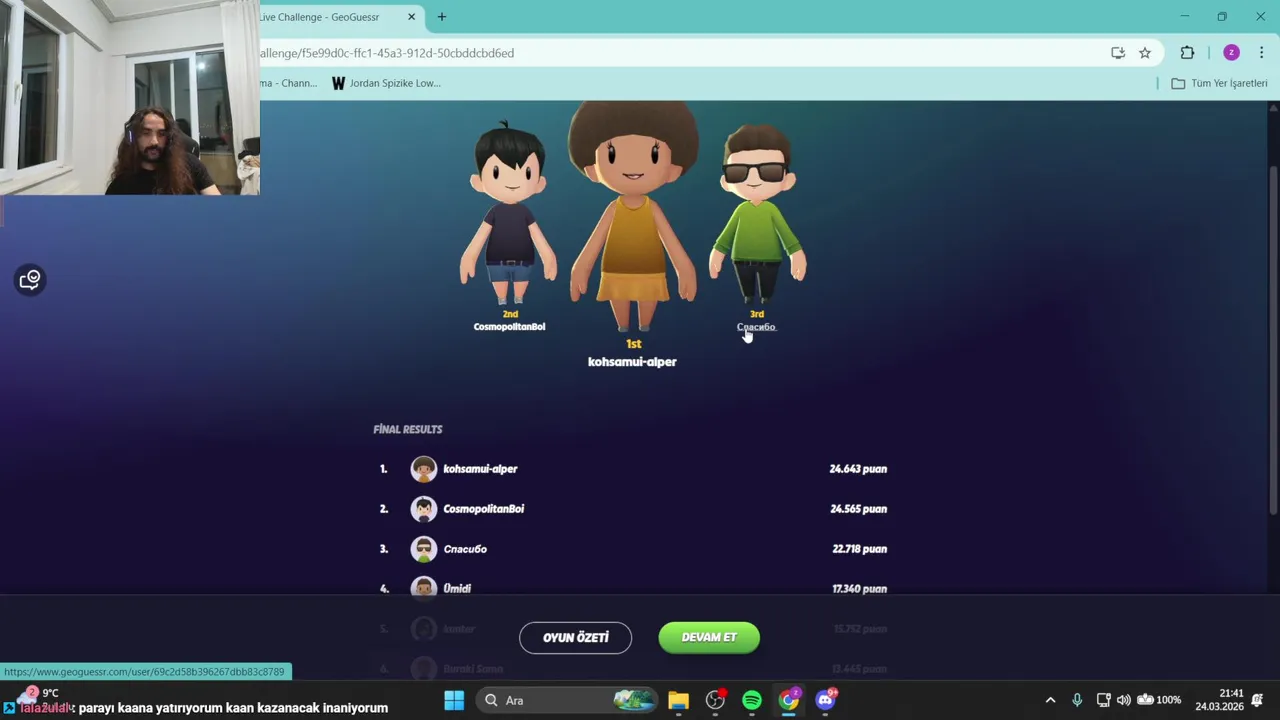
Task: Open network settings tray icon
Action: (x=1103, y=700)
